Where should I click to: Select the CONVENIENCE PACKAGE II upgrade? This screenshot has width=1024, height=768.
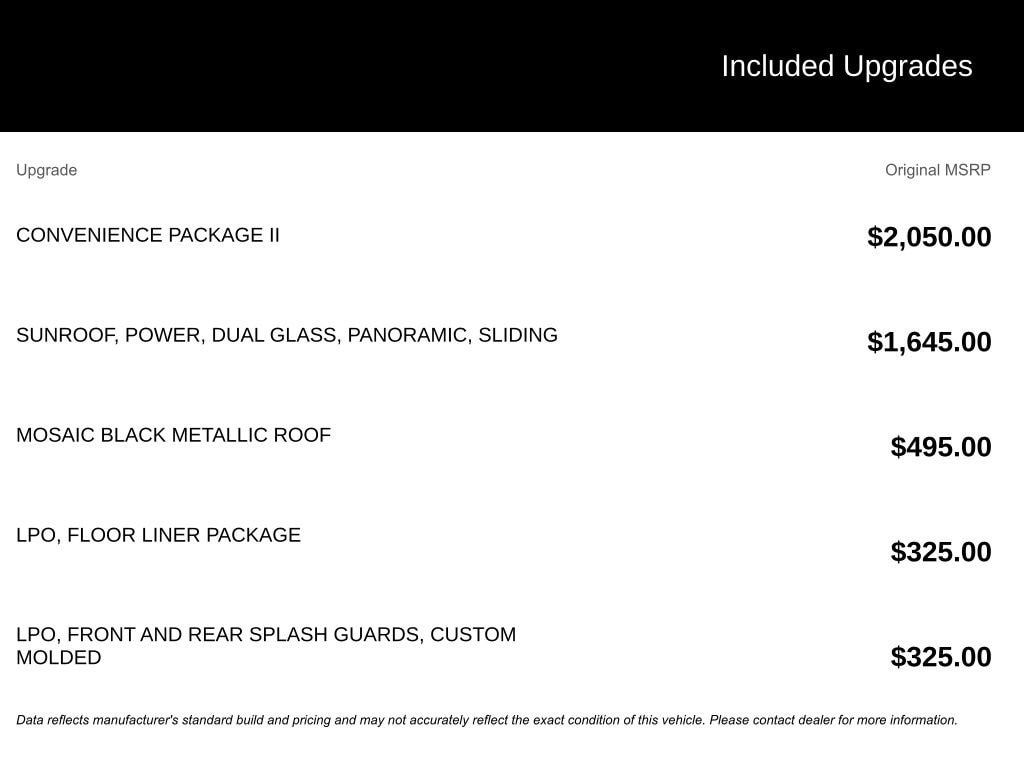click(148, 235)
